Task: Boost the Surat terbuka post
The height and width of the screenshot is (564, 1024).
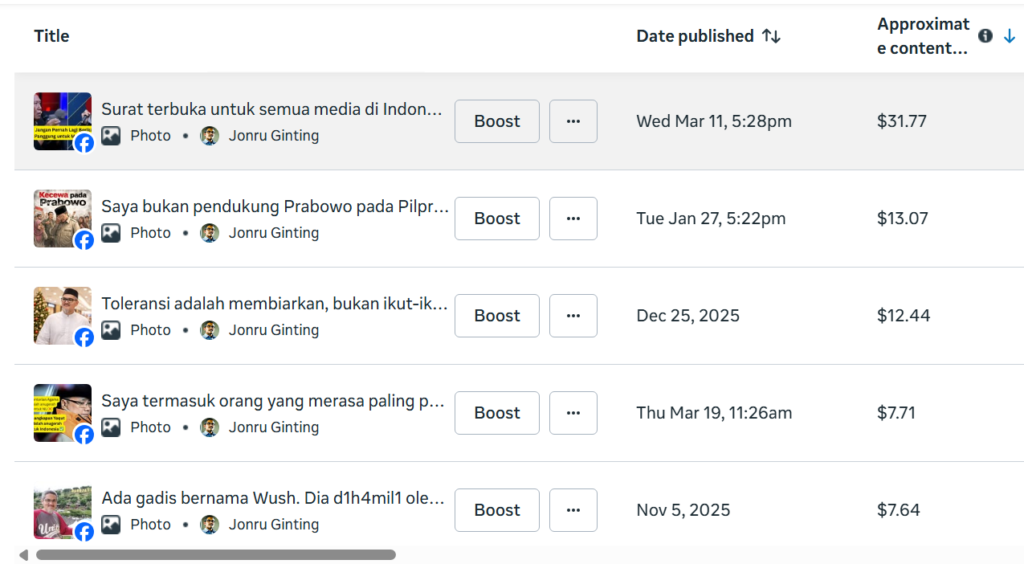Action: [x=497, y=121]
